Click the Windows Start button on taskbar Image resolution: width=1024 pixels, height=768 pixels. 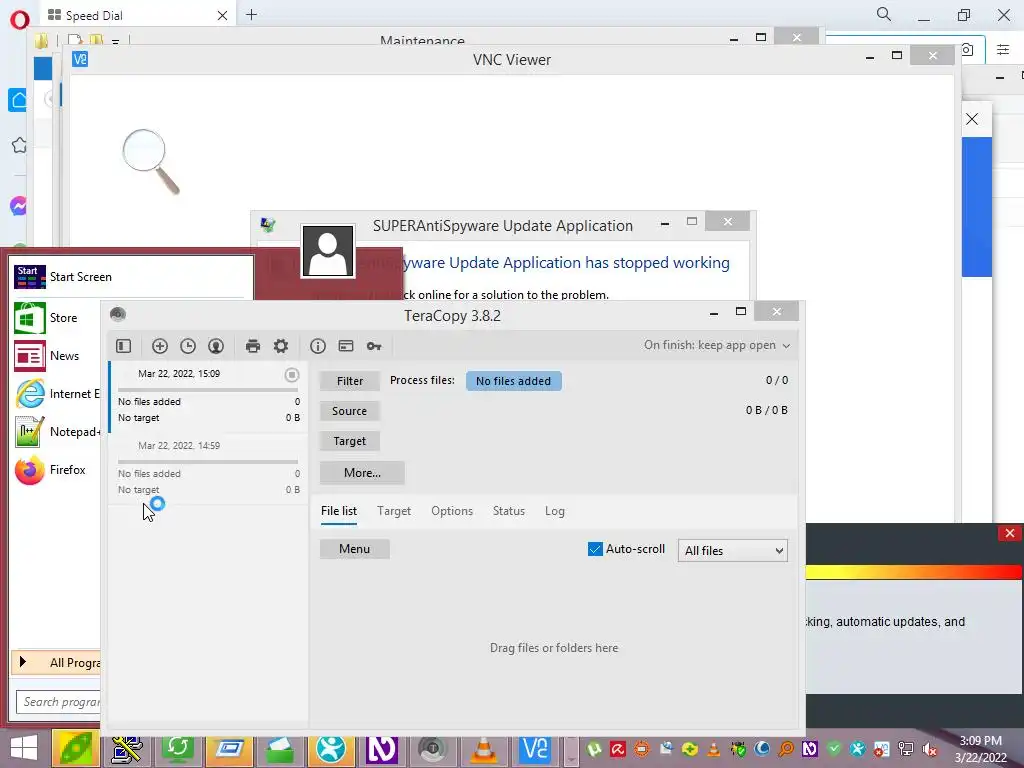[24, 748]
